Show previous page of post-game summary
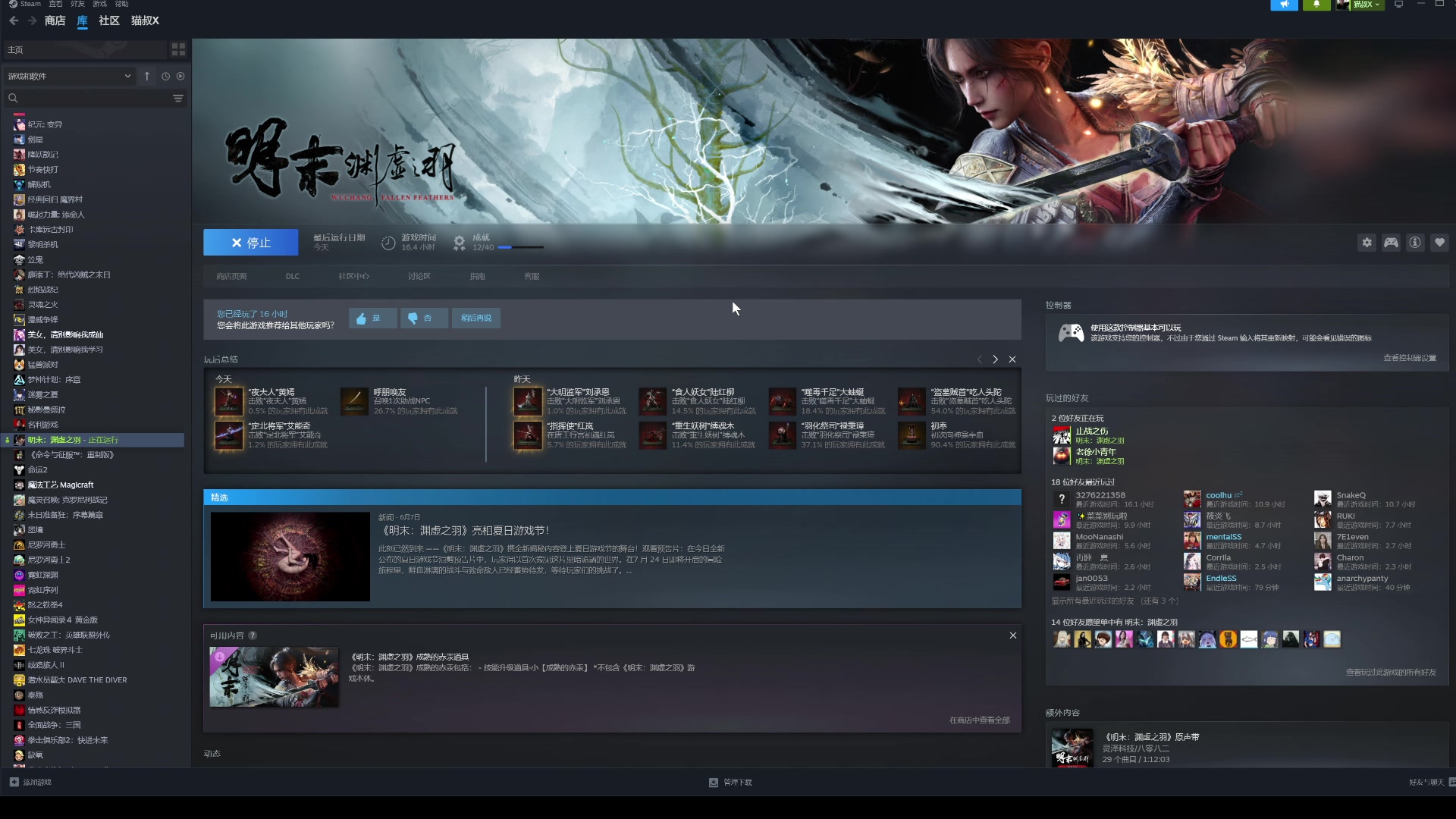 979,359
